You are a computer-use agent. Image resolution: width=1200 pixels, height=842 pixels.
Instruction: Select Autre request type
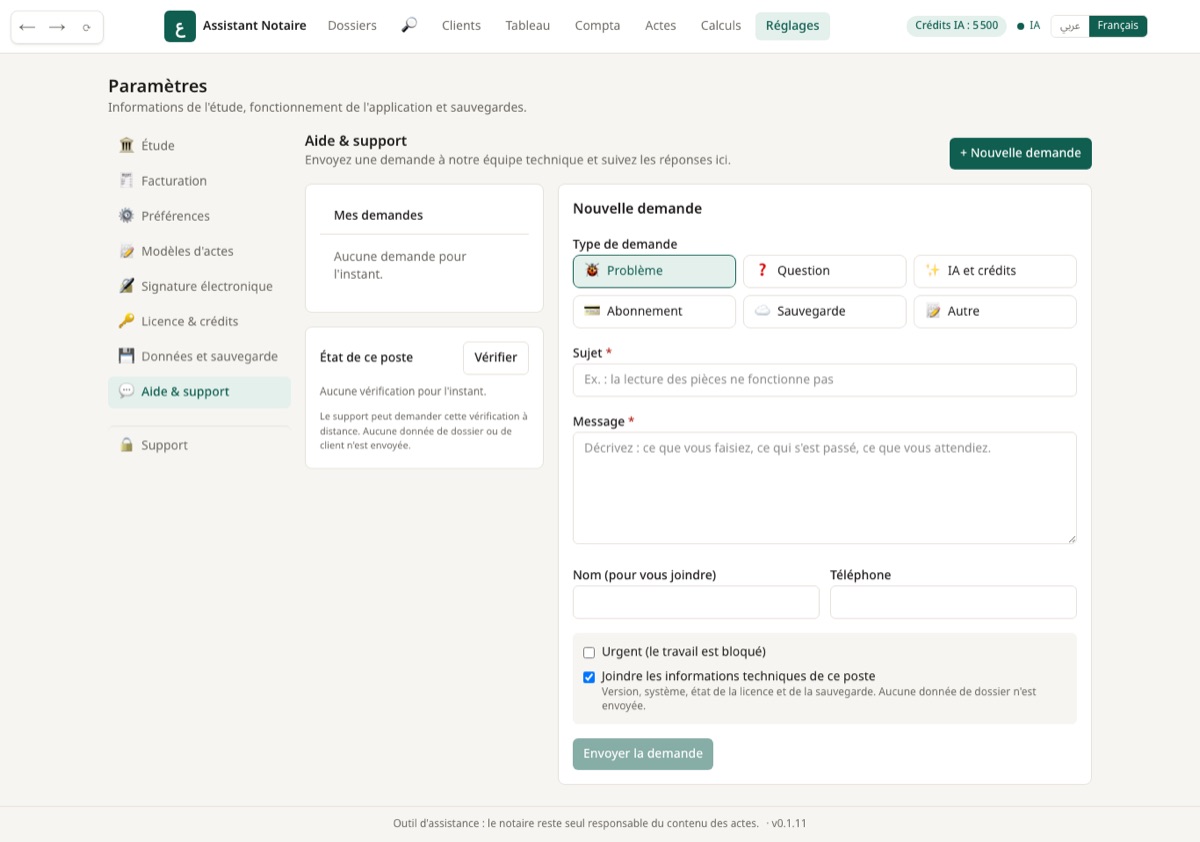(x=995, y=311)
